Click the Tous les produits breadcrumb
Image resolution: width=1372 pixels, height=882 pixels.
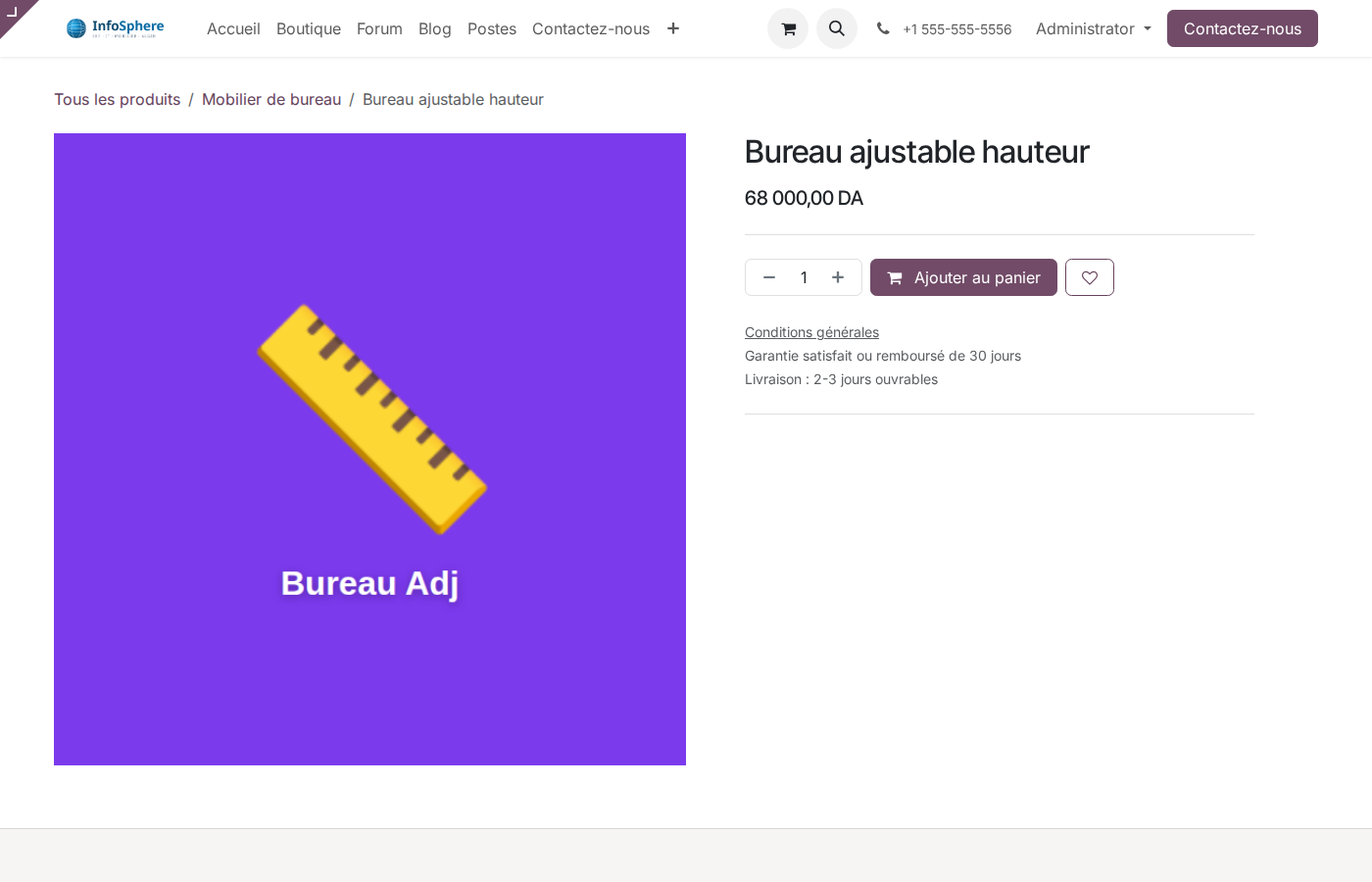pos(117,99)
